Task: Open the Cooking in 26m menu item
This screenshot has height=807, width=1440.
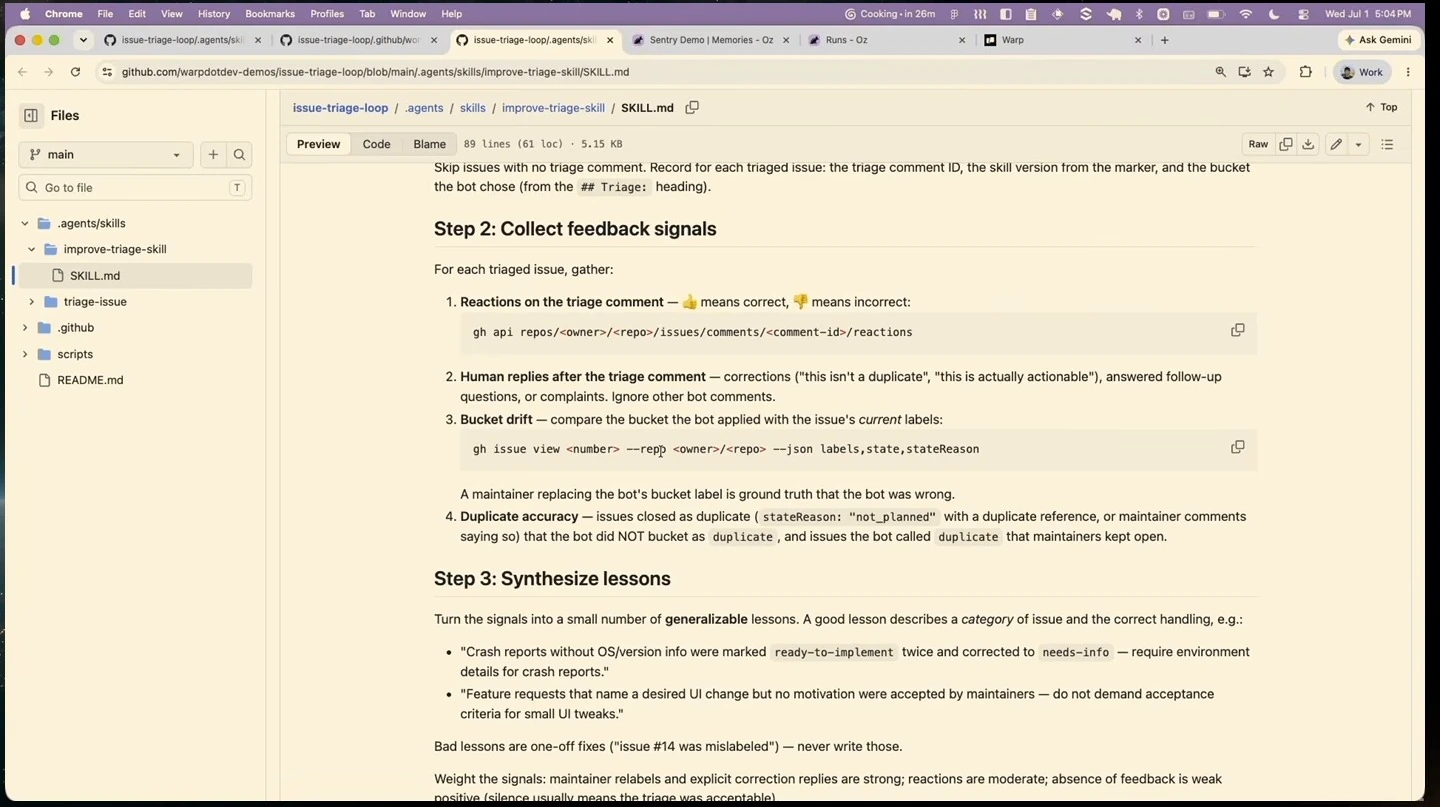Action: [x=890, y=14]
